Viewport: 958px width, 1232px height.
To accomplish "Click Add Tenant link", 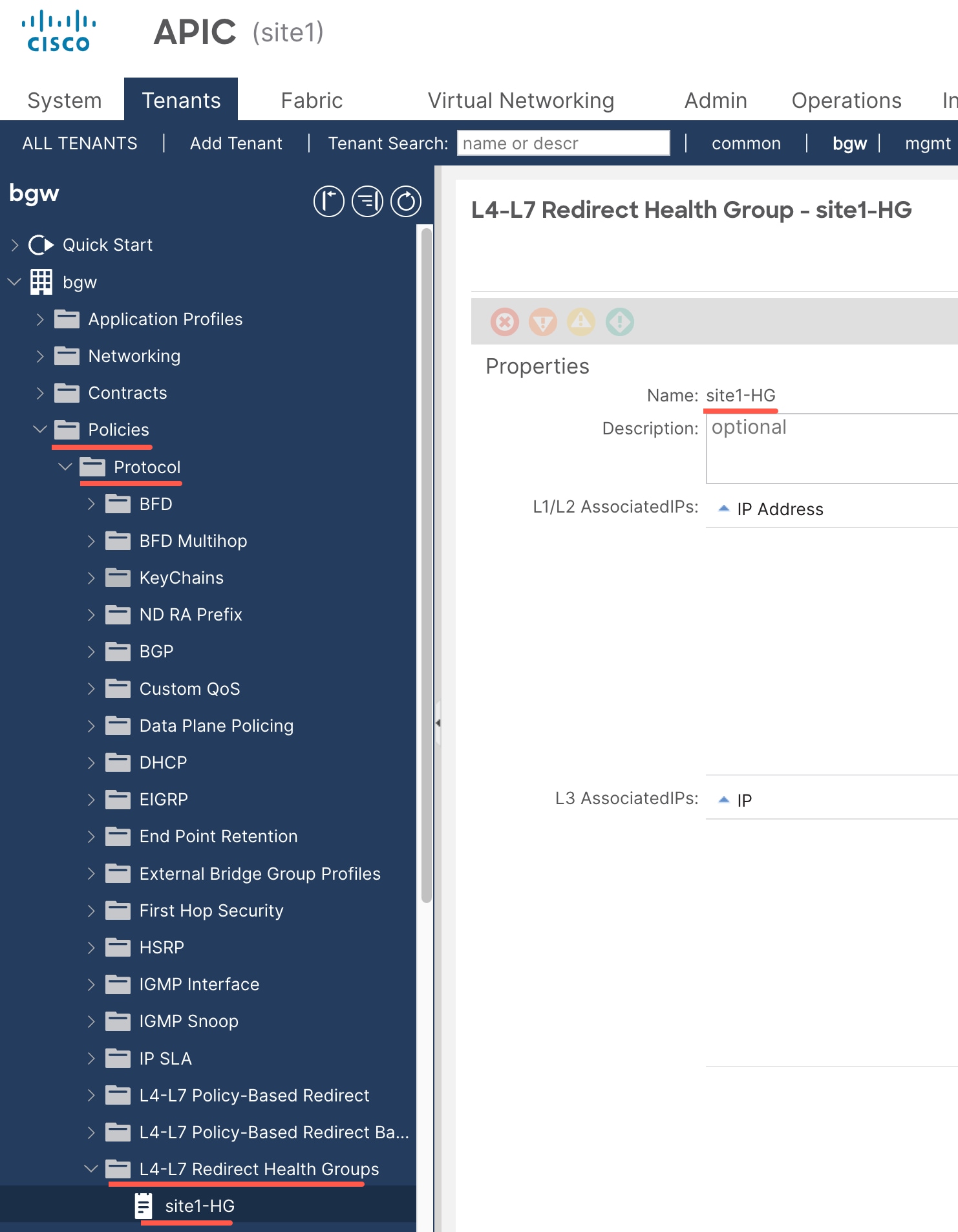I will click(236, 143).
